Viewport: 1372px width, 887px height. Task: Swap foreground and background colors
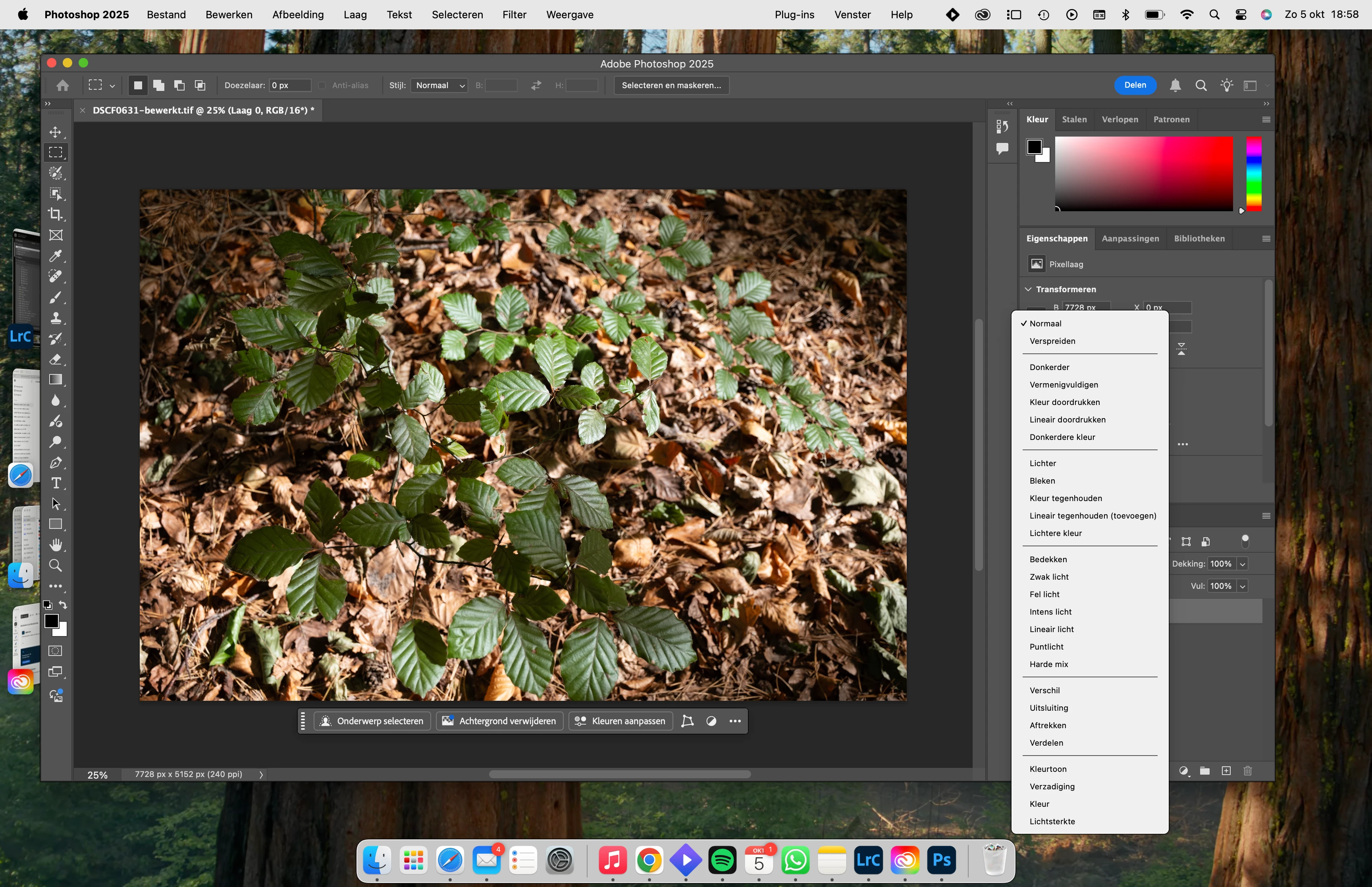coord(64,605)
